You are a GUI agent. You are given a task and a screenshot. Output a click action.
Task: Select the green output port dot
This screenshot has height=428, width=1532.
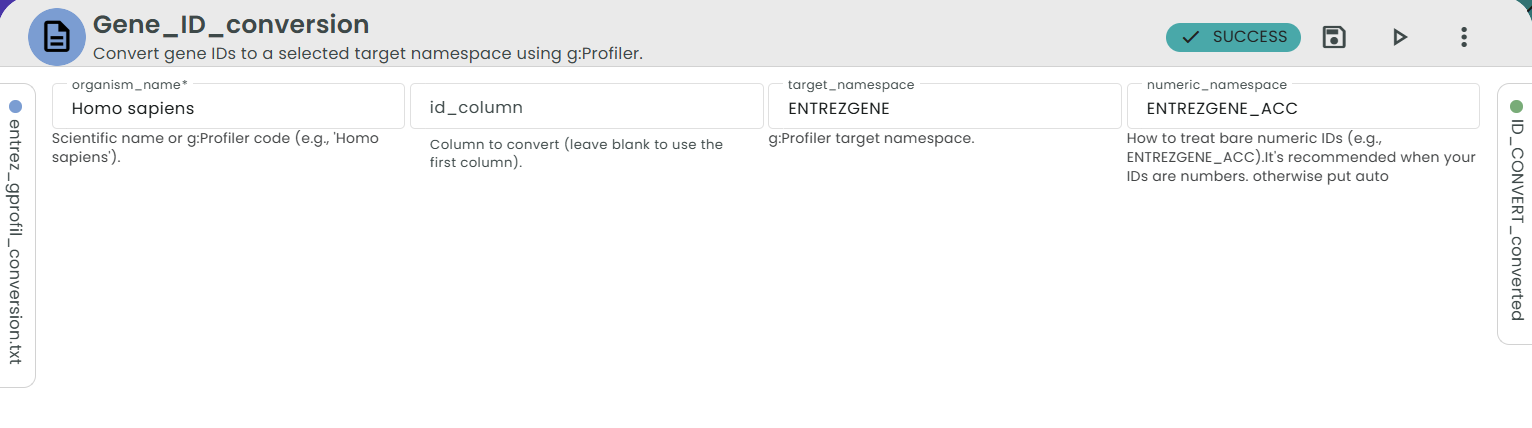(1516, 106)
